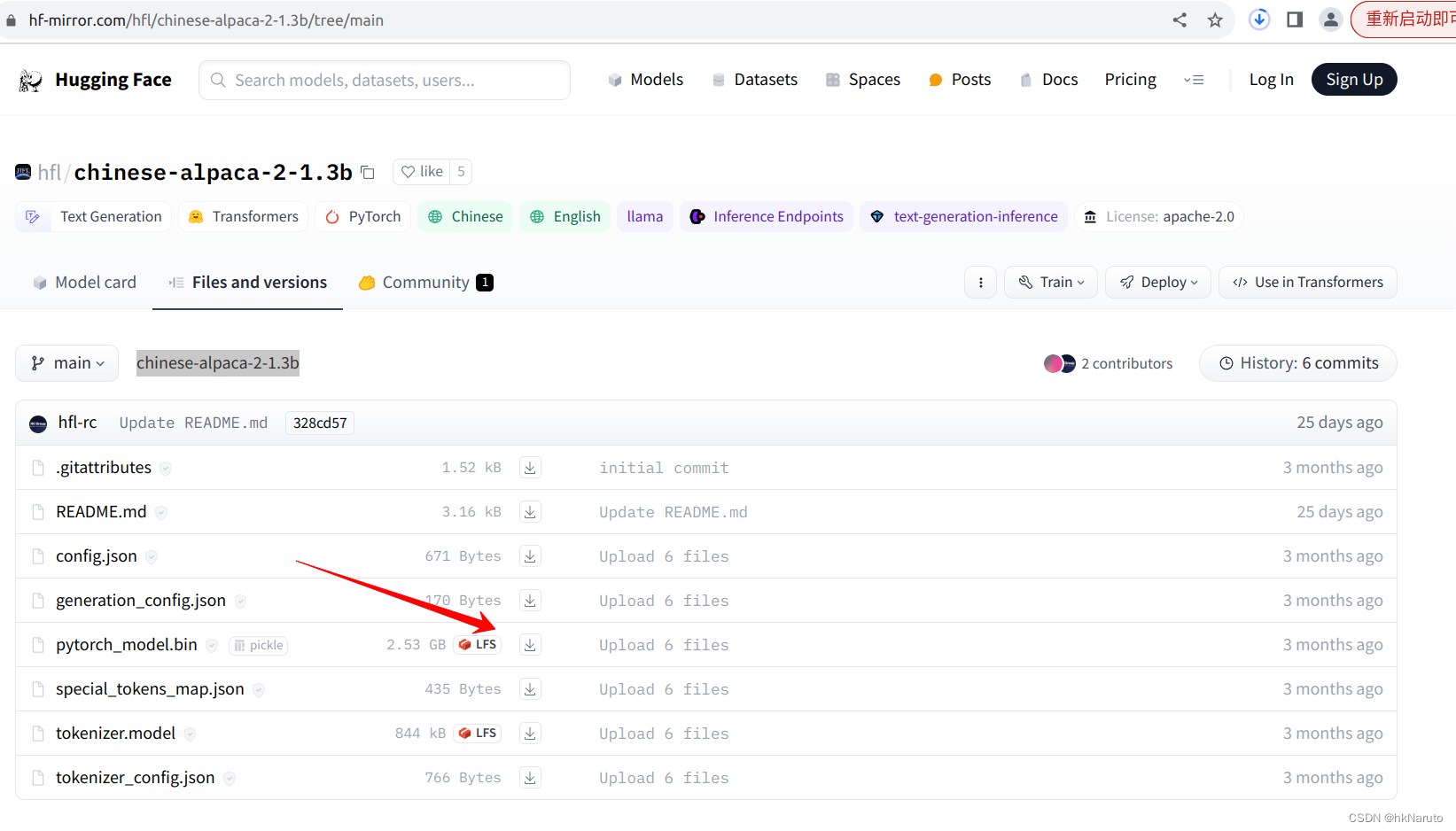Open History: 6 commits

1298,363
